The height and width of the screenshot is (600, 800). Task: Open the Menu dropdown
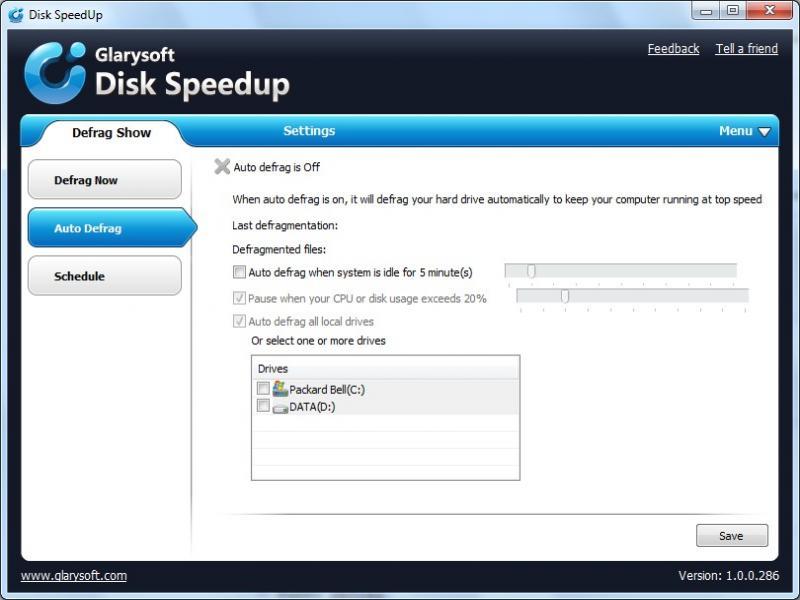pyautogui.click(x=744, y=131)
